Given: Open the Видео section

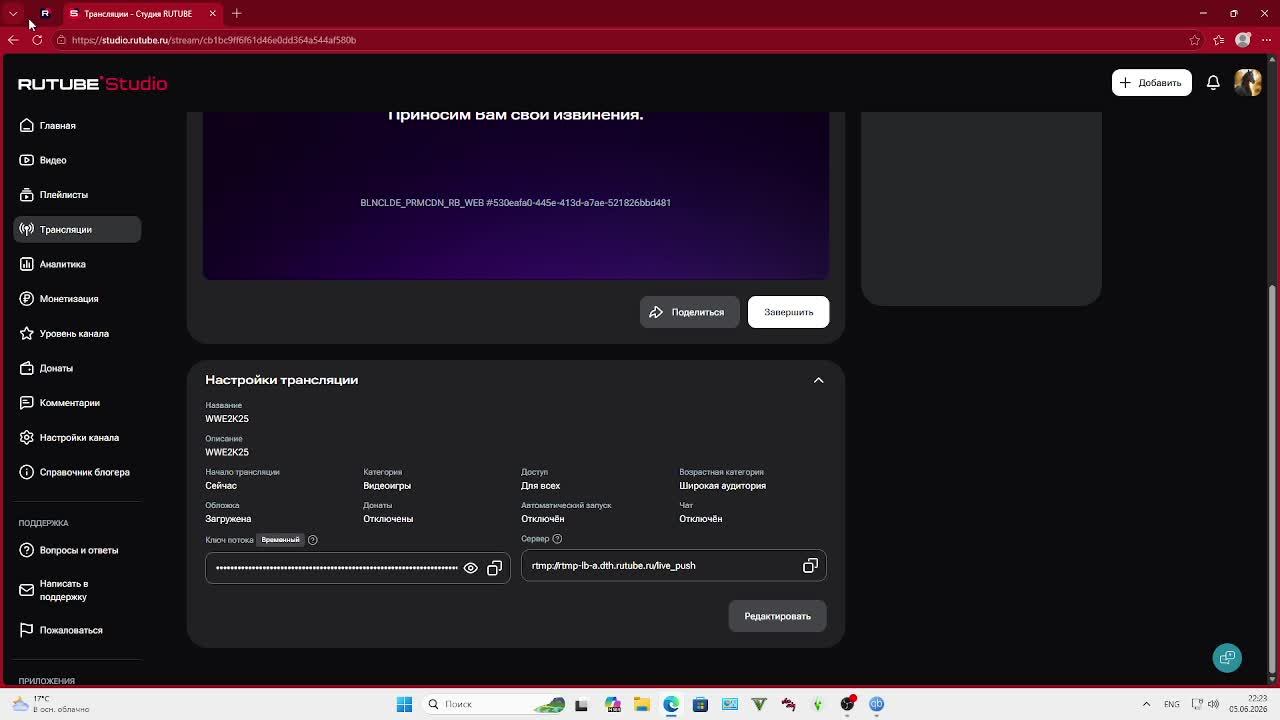Looking at the screenshot, I should point(53,160).
